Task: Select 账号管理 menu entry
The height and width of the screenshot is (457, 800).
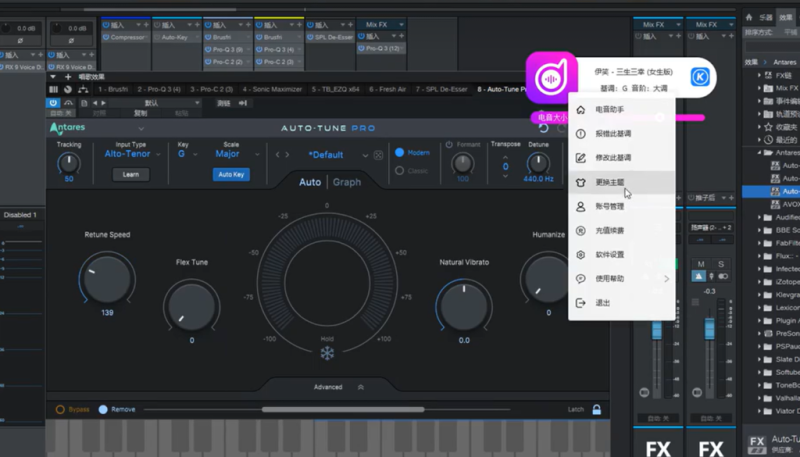Action: click(x=622, y=206)
